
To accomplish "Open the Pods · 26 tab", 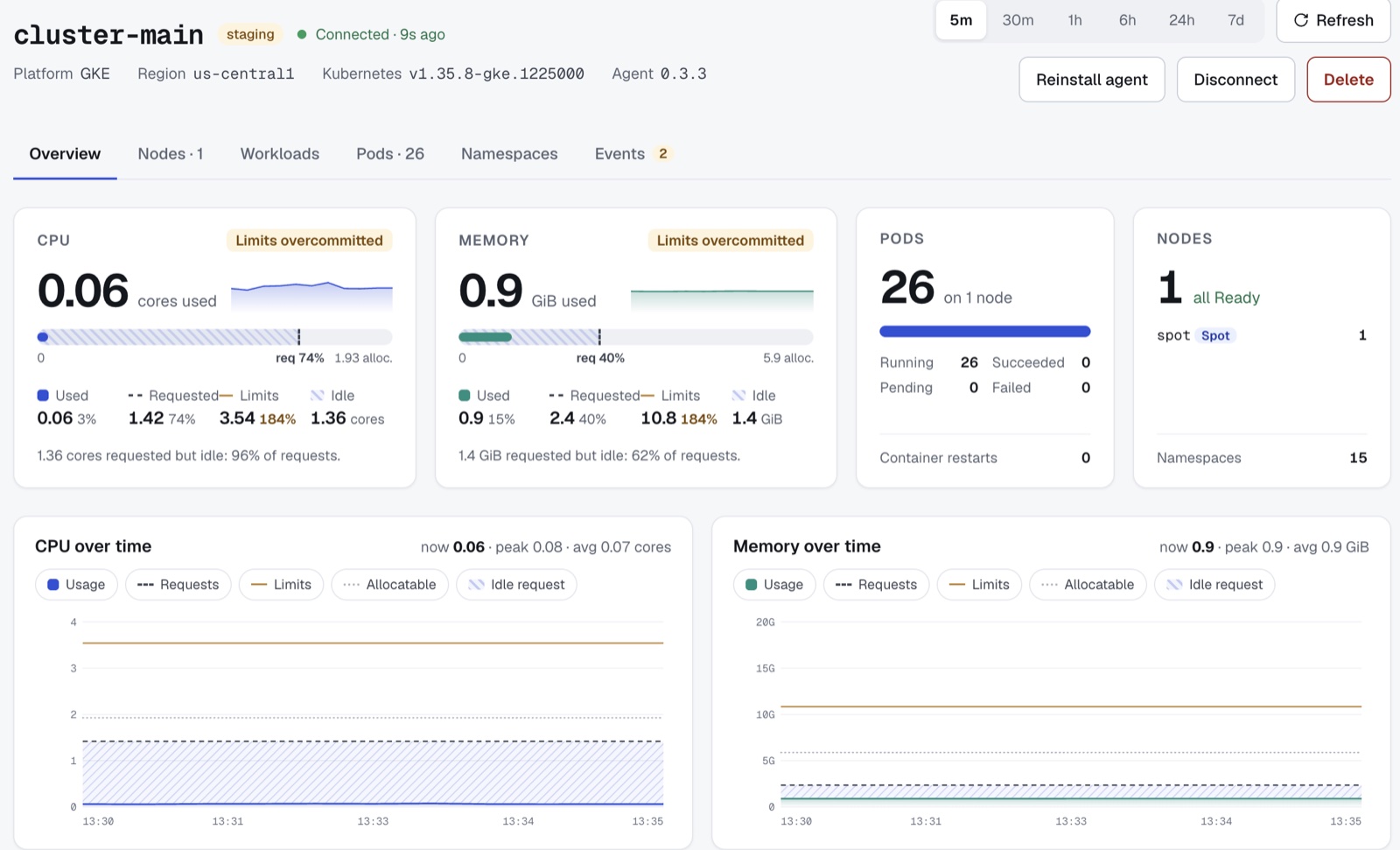I will [x=390, y=154].
